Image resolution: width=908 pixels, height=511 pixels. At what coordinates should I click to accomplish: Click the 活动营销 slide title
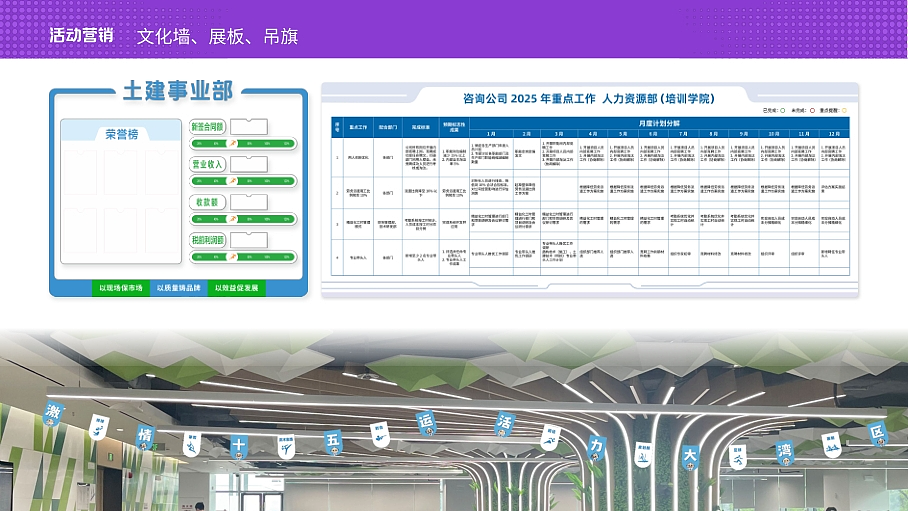pyautogui.click(x=81, y=35)
